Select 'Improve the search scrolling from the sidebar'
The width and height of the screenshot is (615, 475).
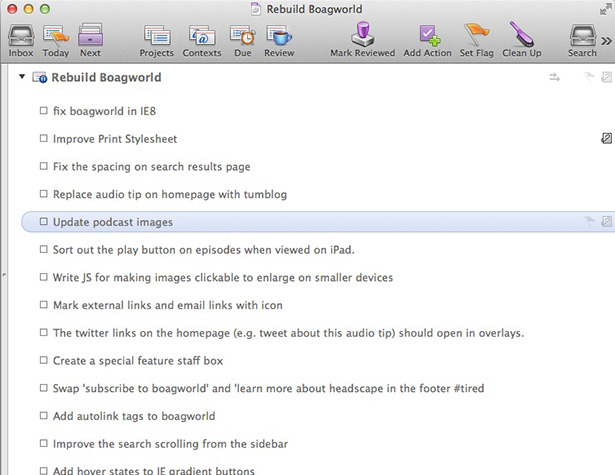click(170, 444)
